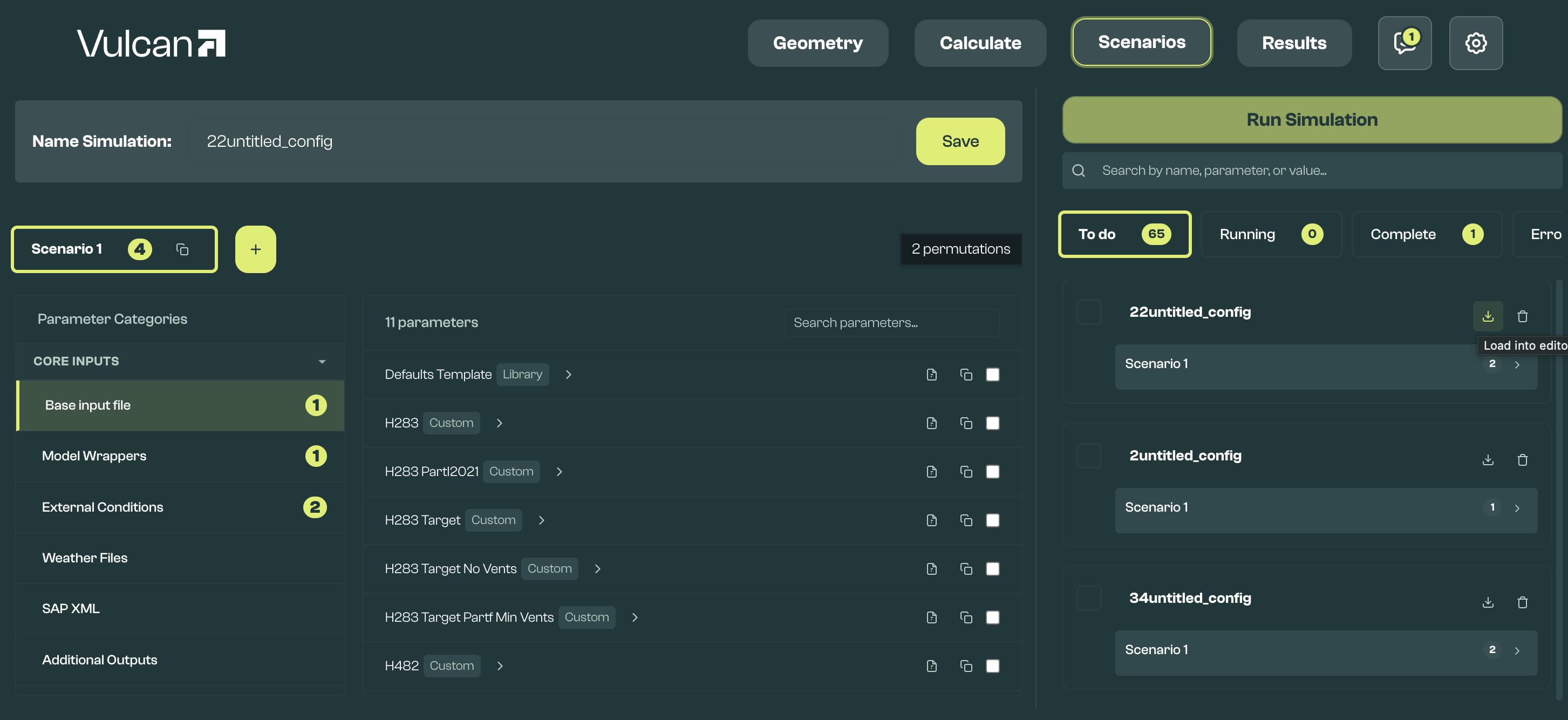Select the 22untitled_config checkbox
The width and height of the screenshot is (1568, 720).
[1089, 311]
